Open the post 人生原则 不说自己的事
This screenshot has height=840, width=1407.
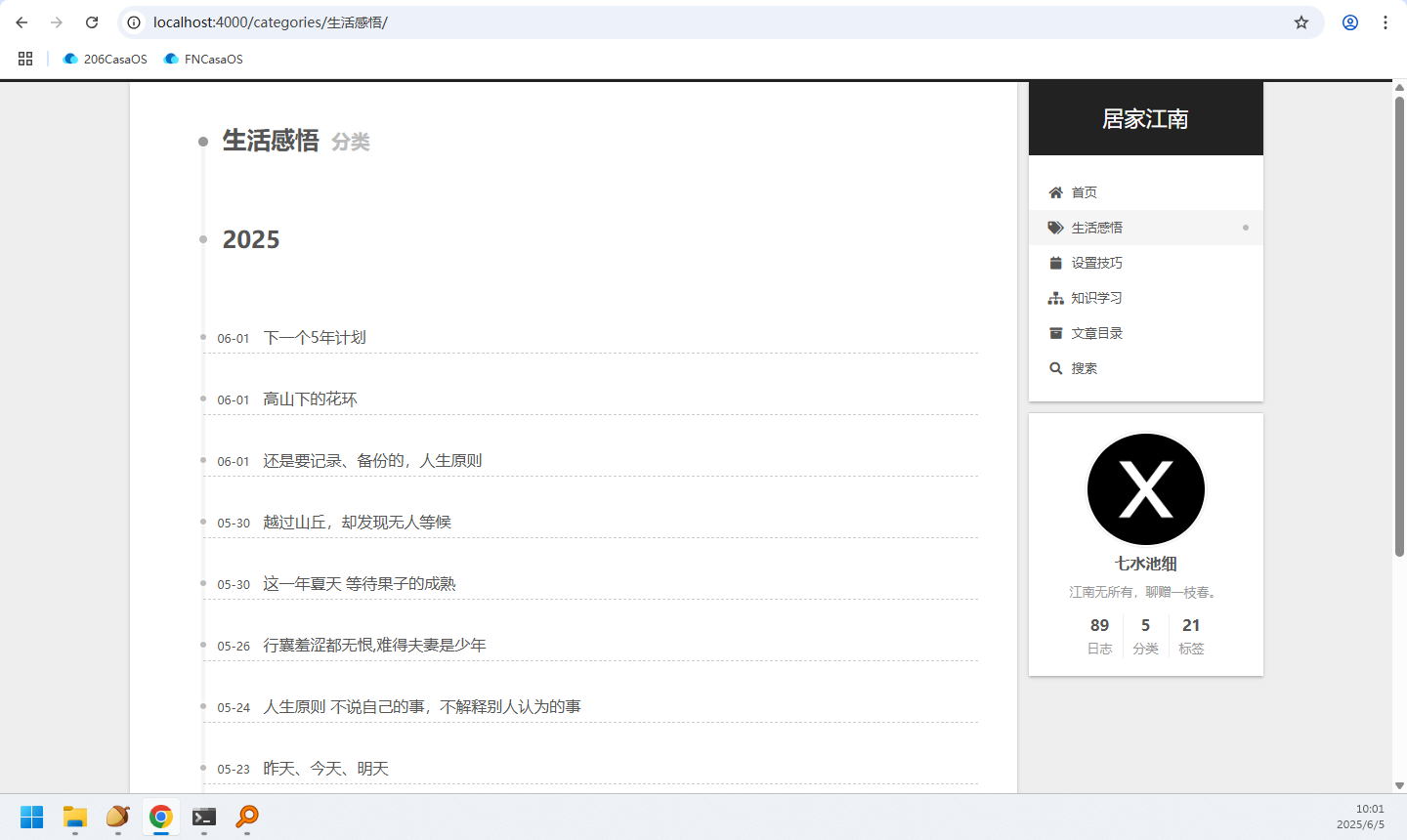coord(421,706)
